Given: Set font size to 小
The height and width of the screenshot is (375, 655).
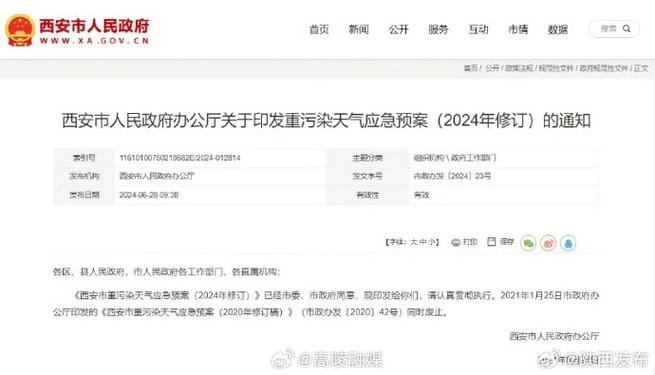Looking at the screenshot, I should (432, 242).
